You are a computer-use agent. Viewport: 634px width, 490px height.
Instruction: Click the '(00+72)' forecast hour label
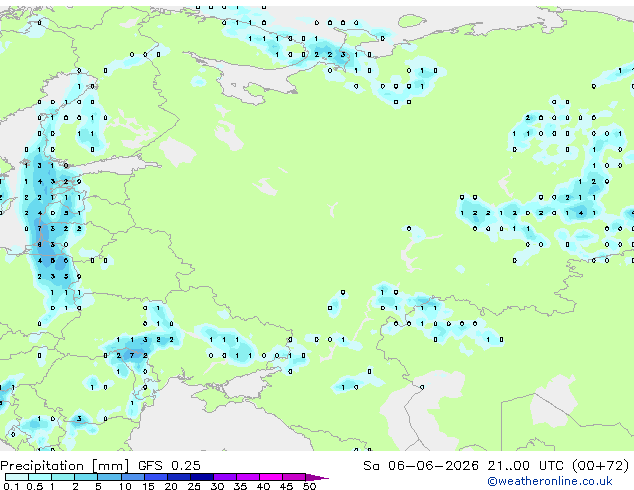pyautogui.click(x=600, y=466)
